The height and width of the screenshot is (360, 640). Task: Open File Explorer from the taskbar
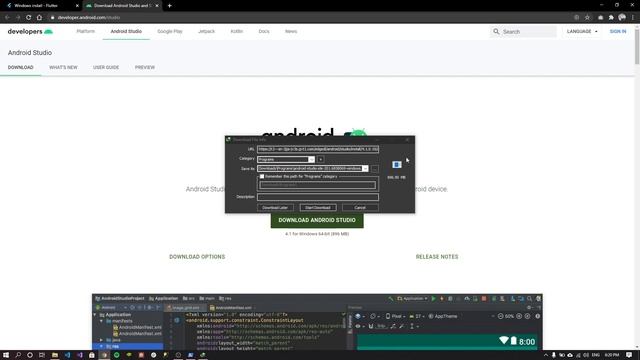point(55,355)
